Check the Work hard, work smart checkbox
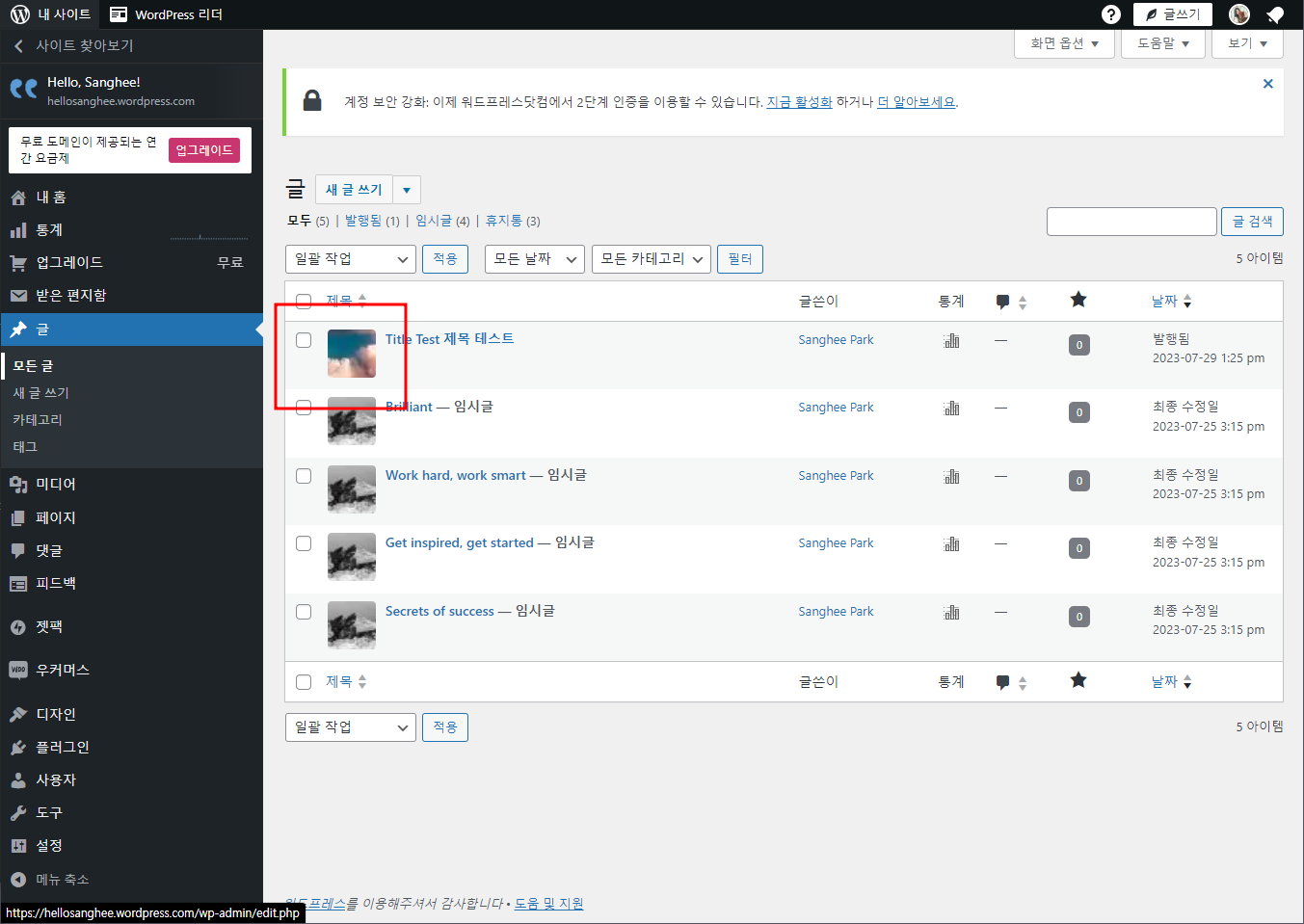1304x924 pixels. pos(304,476)
